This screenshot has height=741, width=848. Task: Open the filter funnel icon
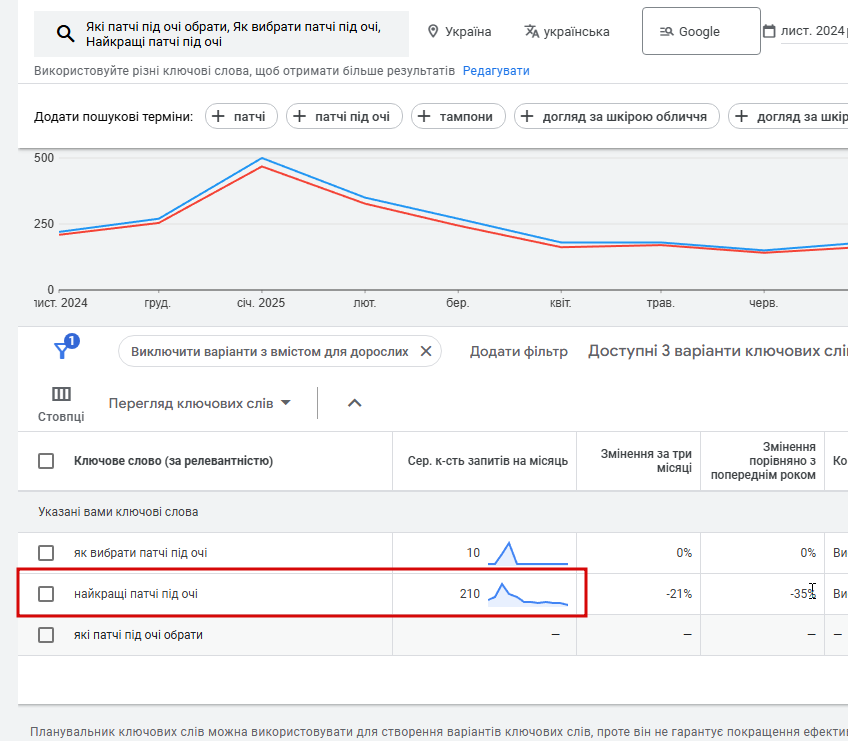pos(63,350)
